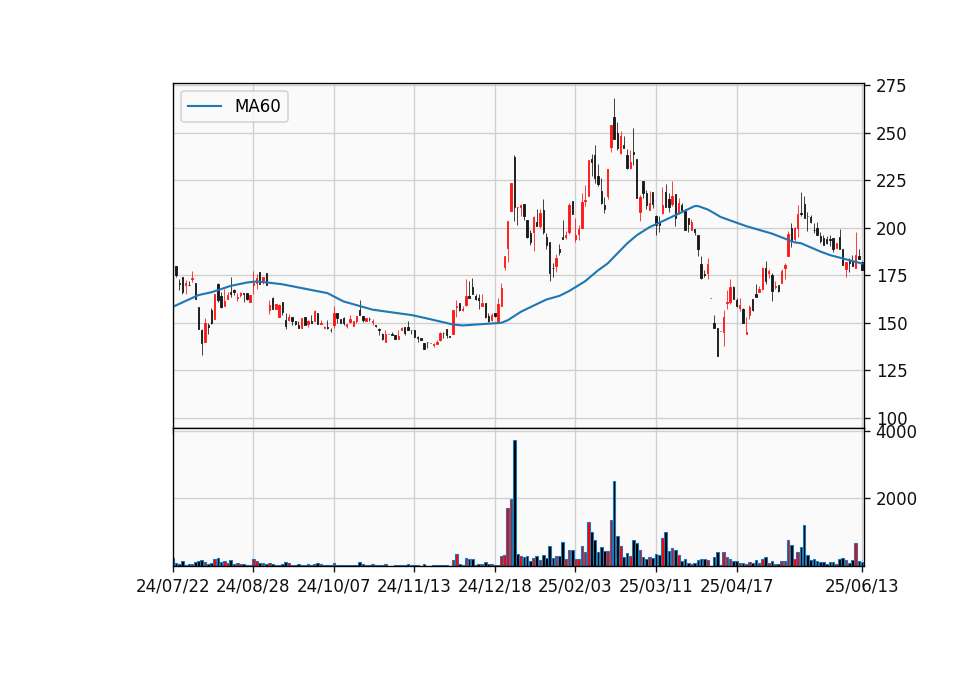The image size is (960, 690).
Task: Click the MA60 line peak near 212
Action: point(696,206)
